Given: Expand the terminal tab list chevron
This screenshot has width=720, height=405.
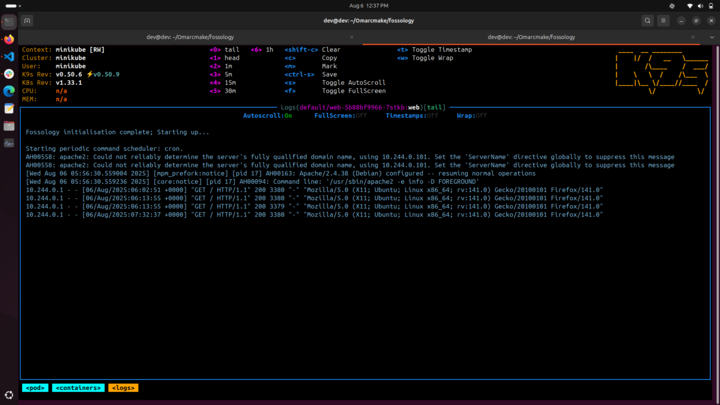Looking at the screenshot, I should 712,37.
